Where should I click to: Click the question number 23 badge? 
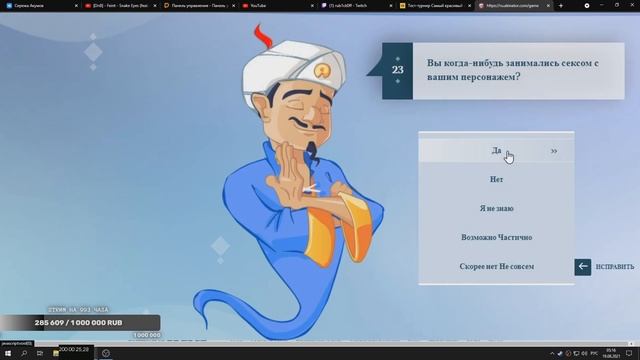(x=398, y=70)
